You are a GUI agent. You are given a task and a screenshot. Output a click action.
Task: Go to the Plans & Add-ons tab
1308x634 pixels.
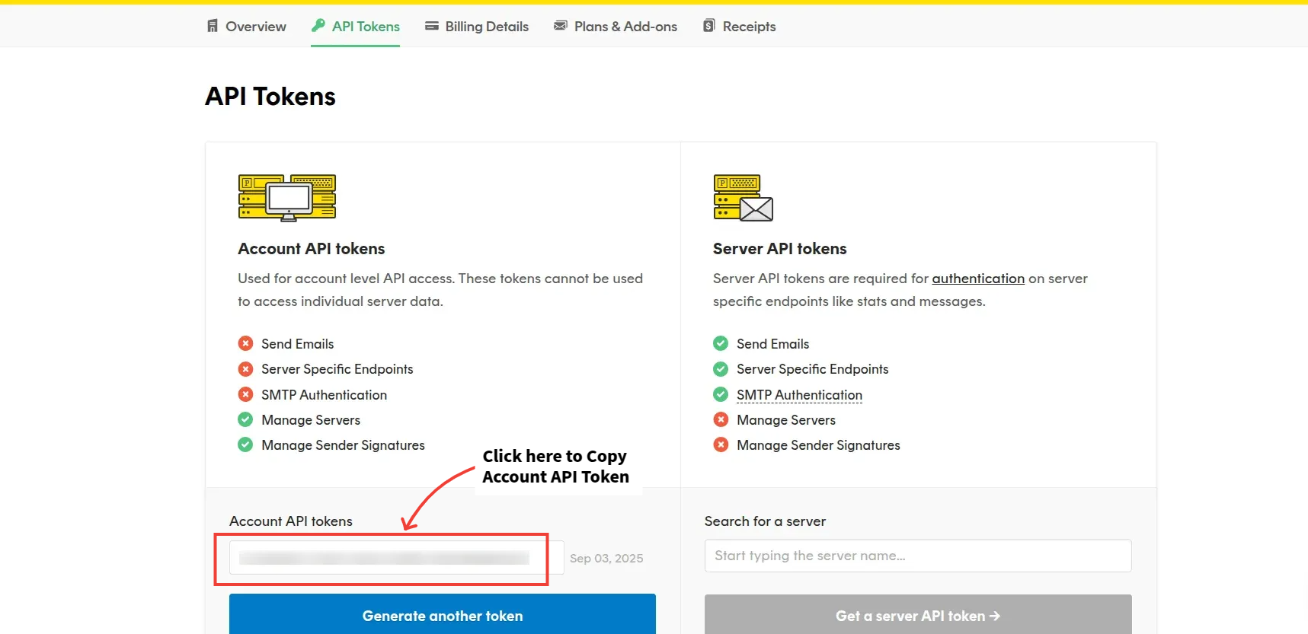click(x=625, y=27)
